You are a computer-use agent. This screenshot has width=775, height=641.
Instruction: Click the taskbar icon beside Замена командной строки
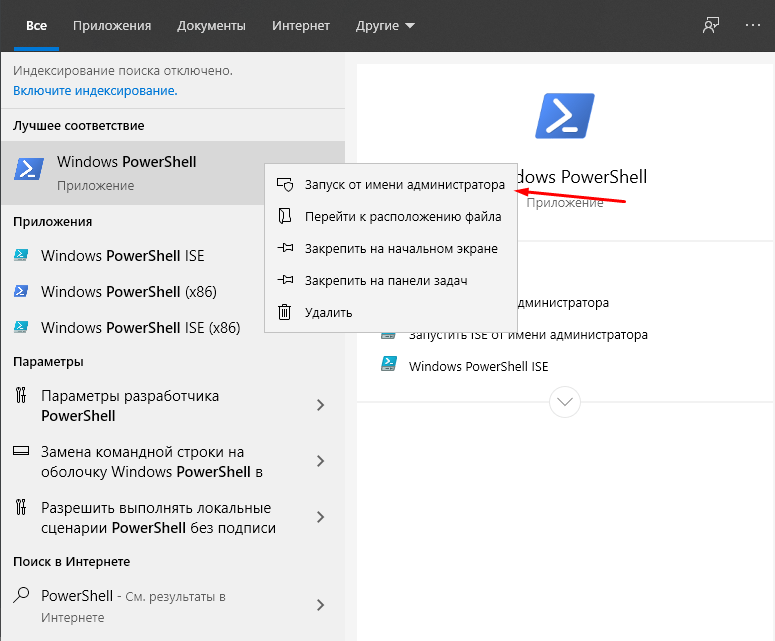pyautogui.click(x=21, y=450)
